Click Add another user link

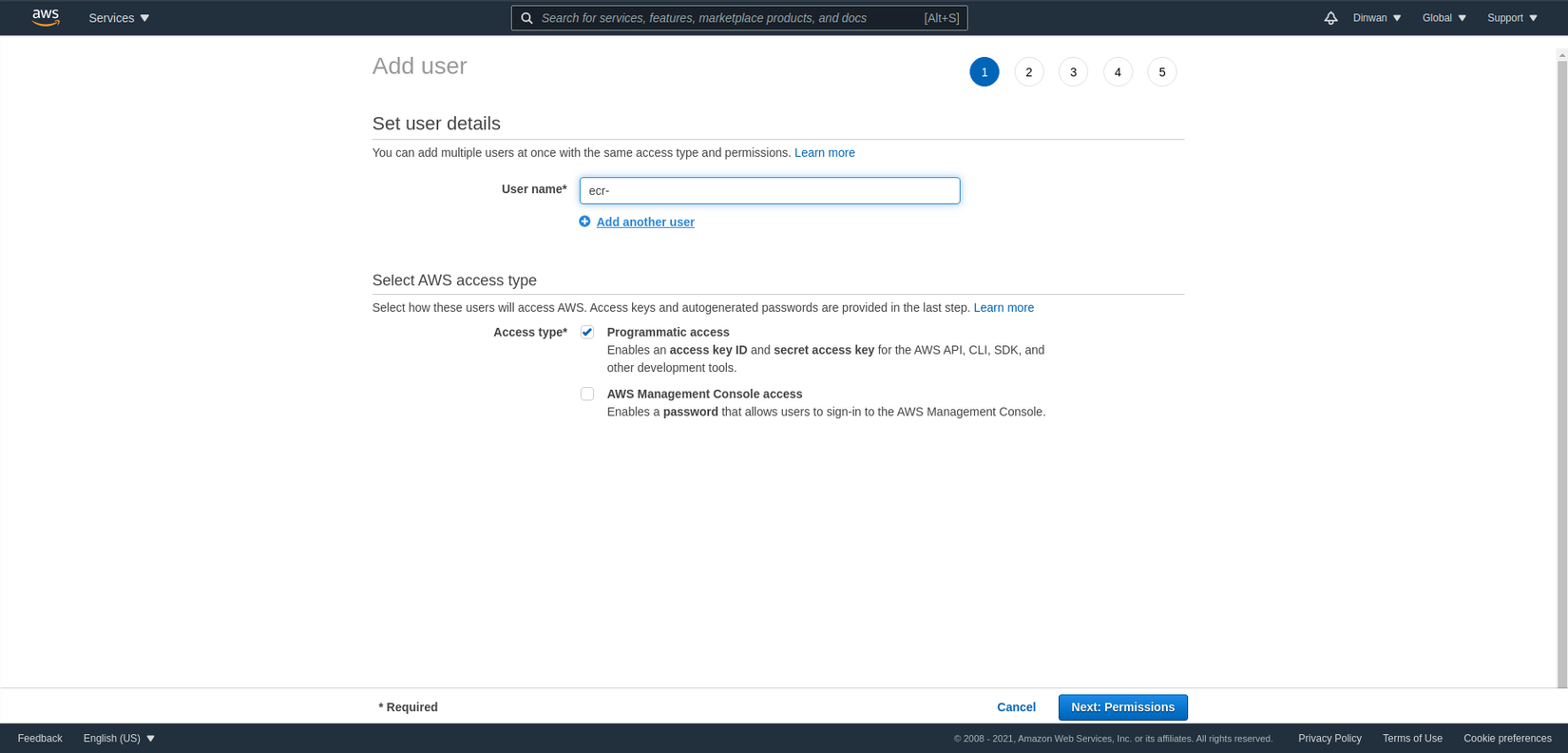click(645, 222)
